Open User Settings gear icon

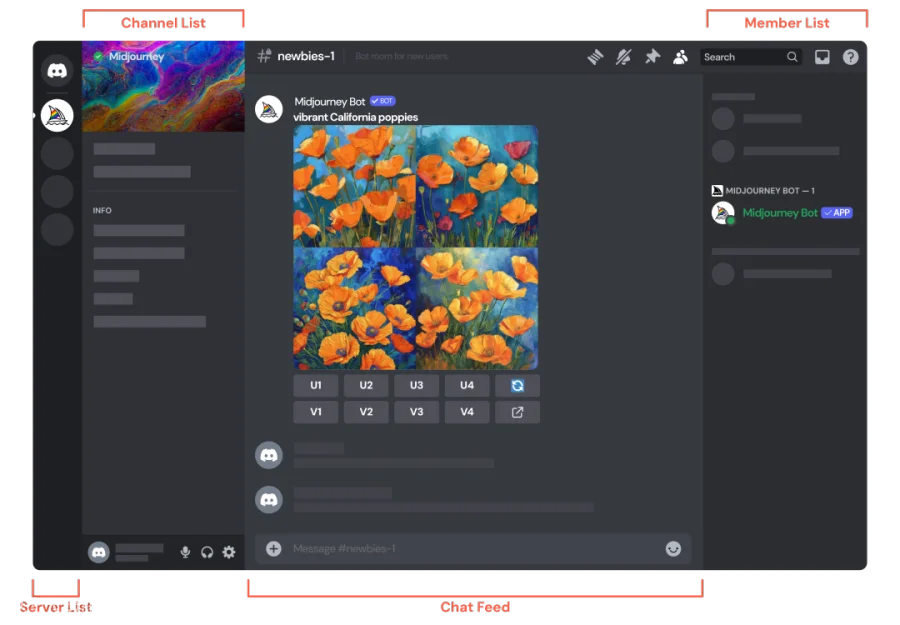click(229, 552)
